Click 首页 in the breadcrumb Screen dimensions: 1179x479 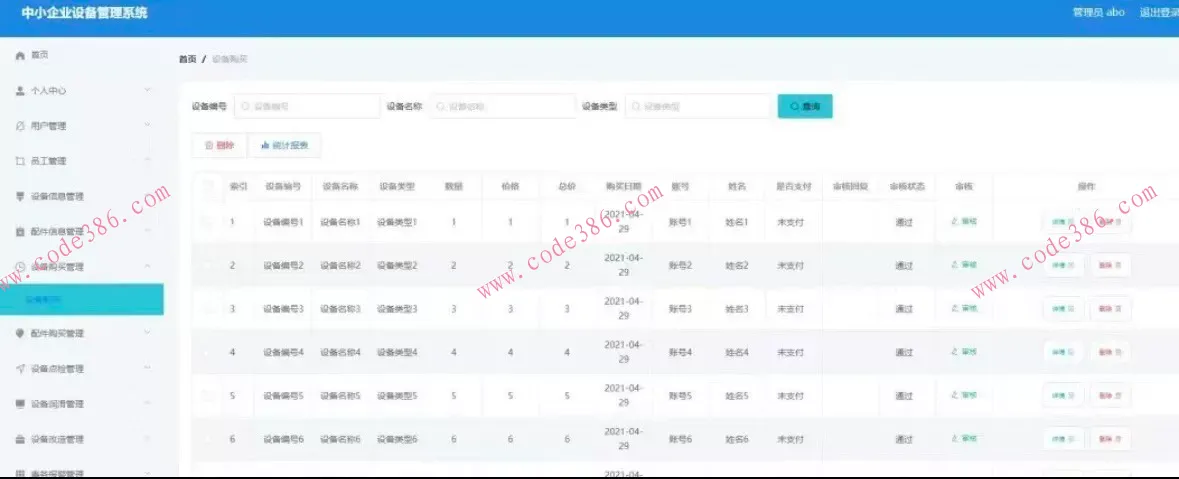pos(187,59)
